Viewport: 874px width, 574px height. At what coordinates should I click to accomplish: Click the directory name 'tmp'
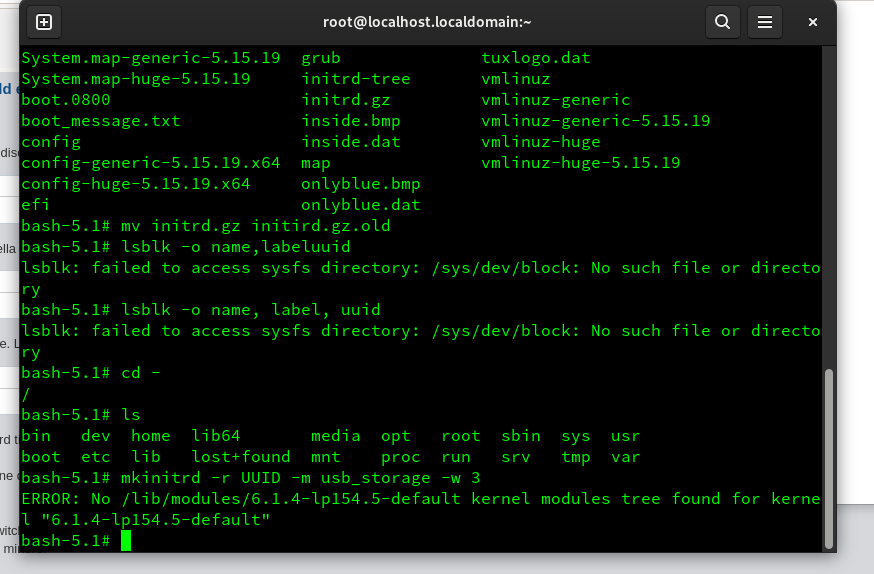576,458
